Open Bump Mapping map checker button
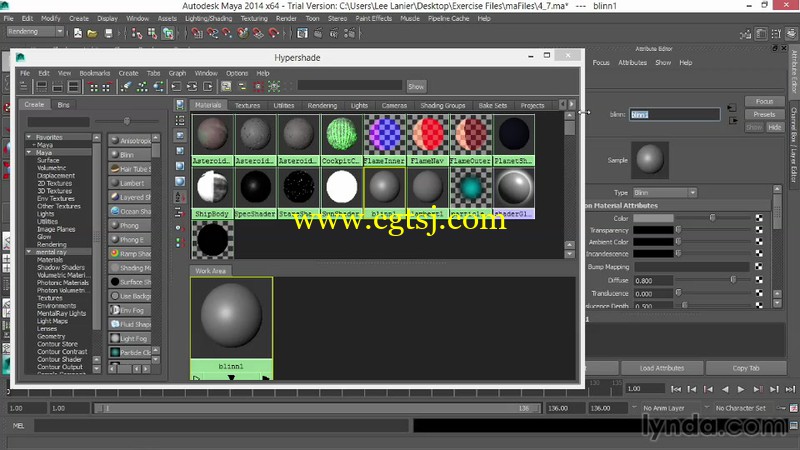Image resolution: width=800 pixels, height=450 pixels. point(759,266)
